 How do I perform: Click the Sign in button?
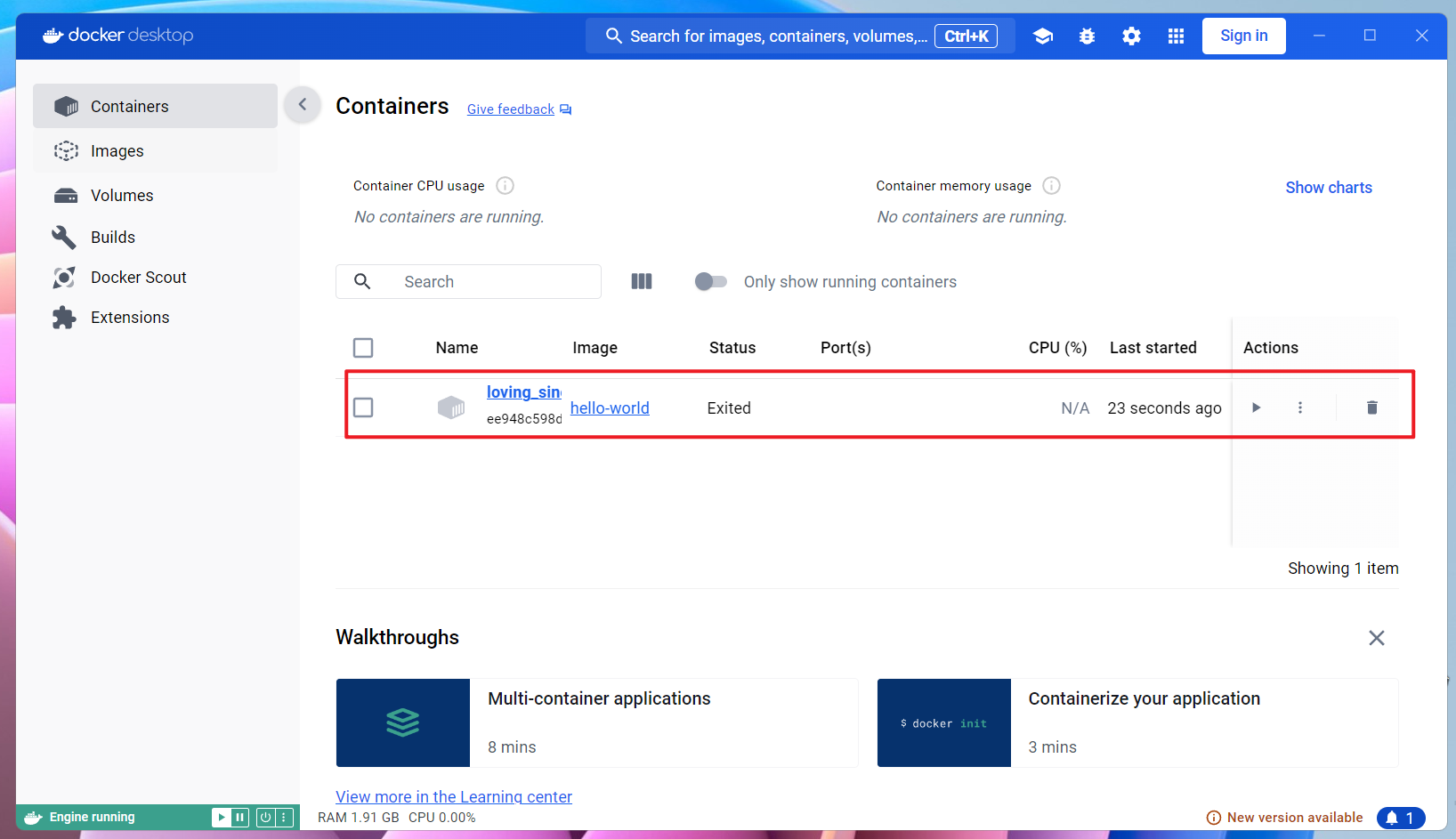point(1243,36)
